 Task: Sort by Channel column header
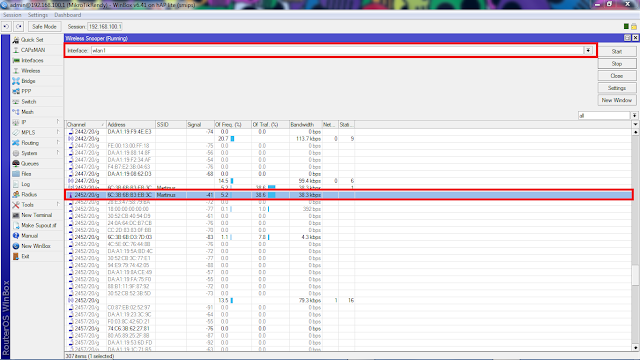click(x=86, y=124)
